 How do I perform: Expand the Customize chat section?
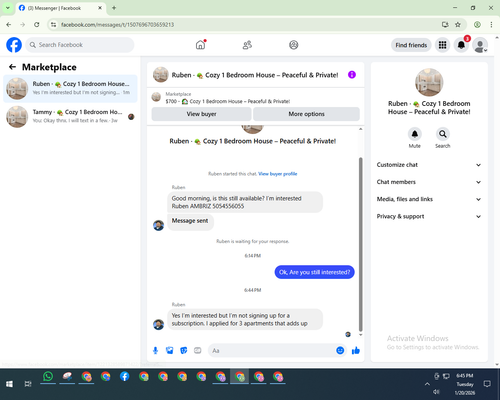pos(429,165)
